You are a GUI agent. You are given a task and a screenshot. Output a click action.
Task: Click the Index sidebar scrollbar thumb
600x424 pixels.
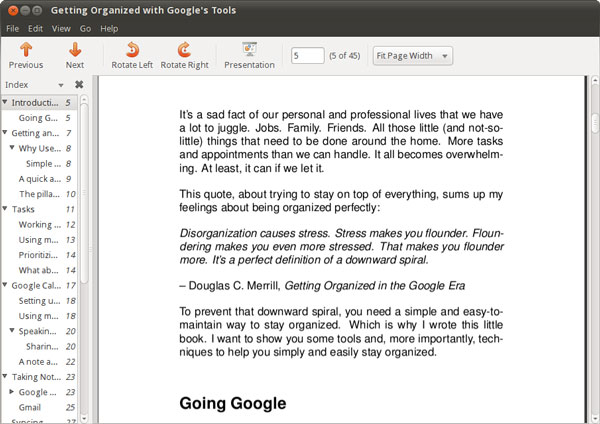click(x=84, y=193)
